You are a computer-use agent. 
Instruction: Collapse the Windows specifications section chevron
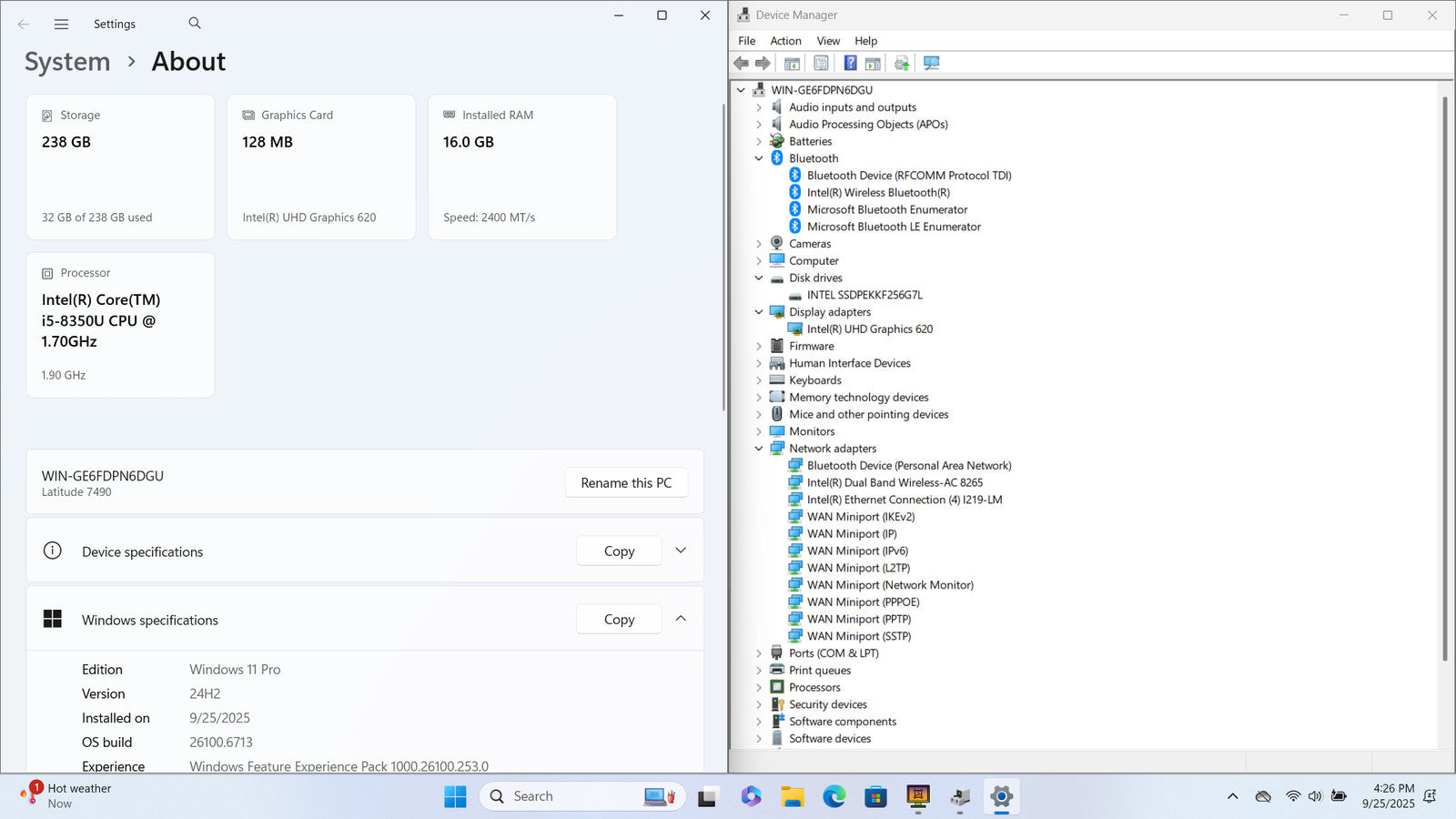681,619
